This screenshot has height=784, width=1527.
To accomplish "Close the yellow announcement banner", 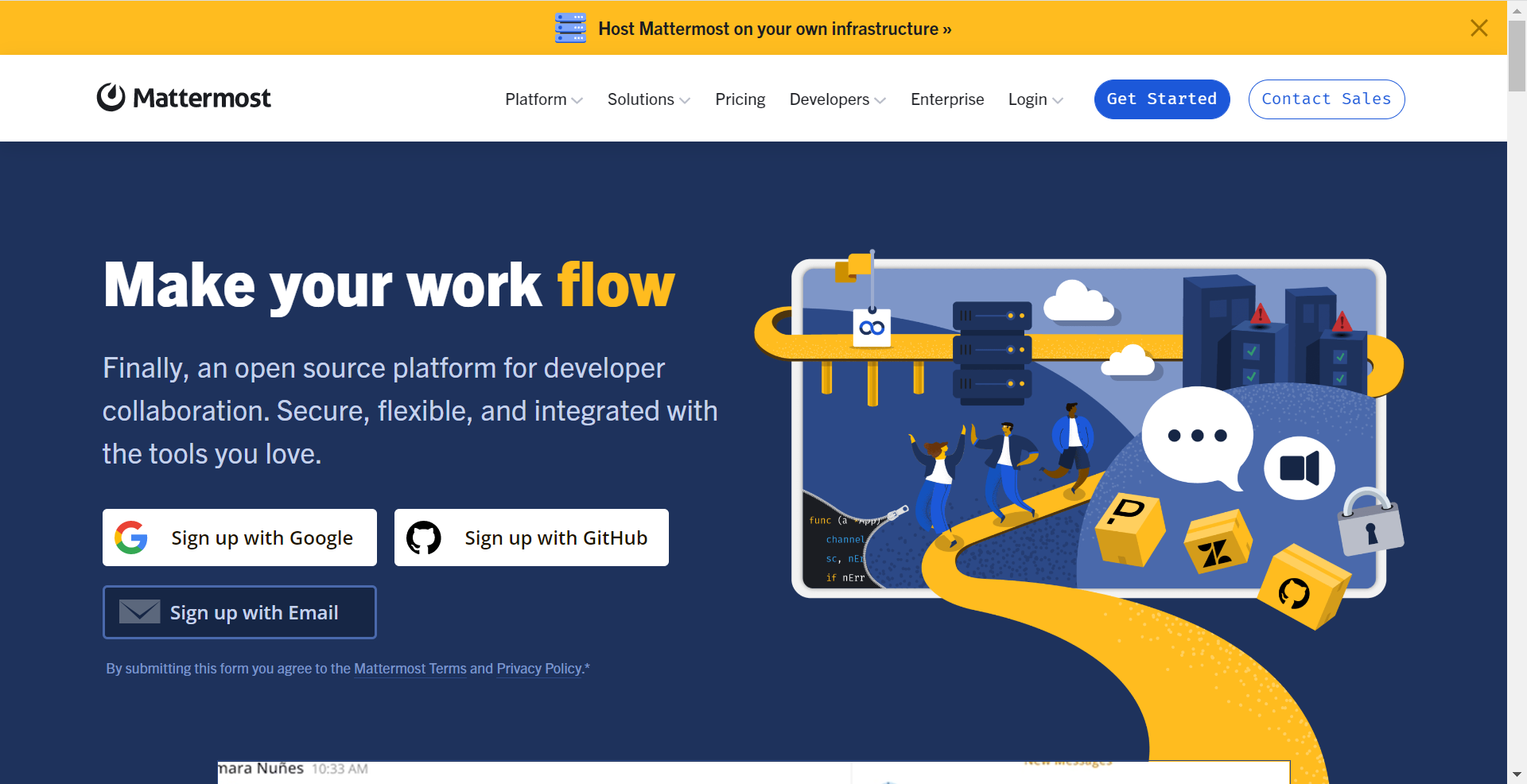I will point(1478,28).
